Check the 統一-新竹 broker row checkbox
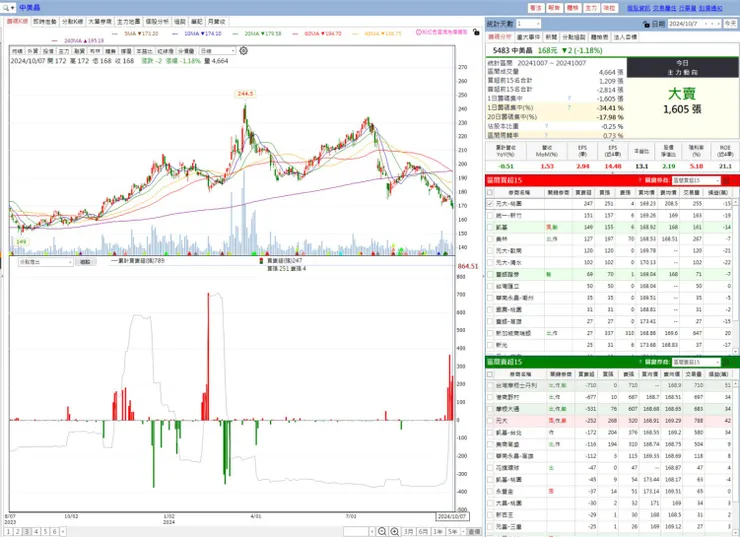This screenshot has width=740, height=537. [x=490, y=216]
